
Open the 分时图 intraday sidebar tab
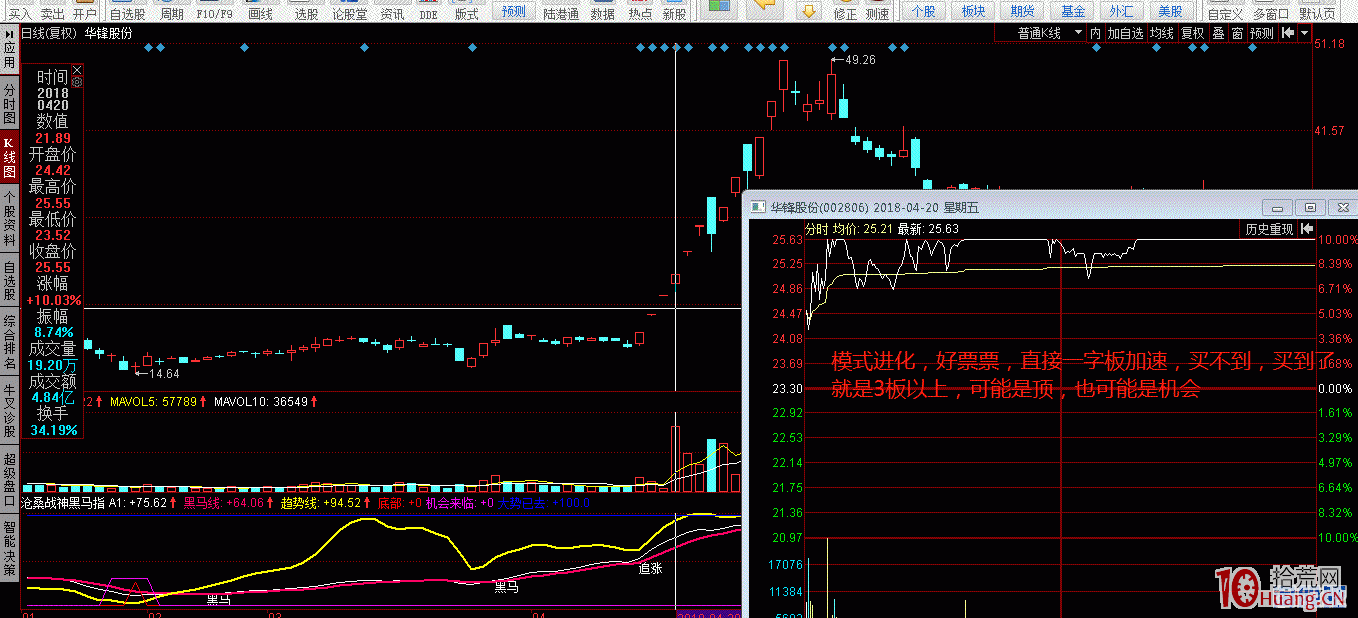[9, 103]
